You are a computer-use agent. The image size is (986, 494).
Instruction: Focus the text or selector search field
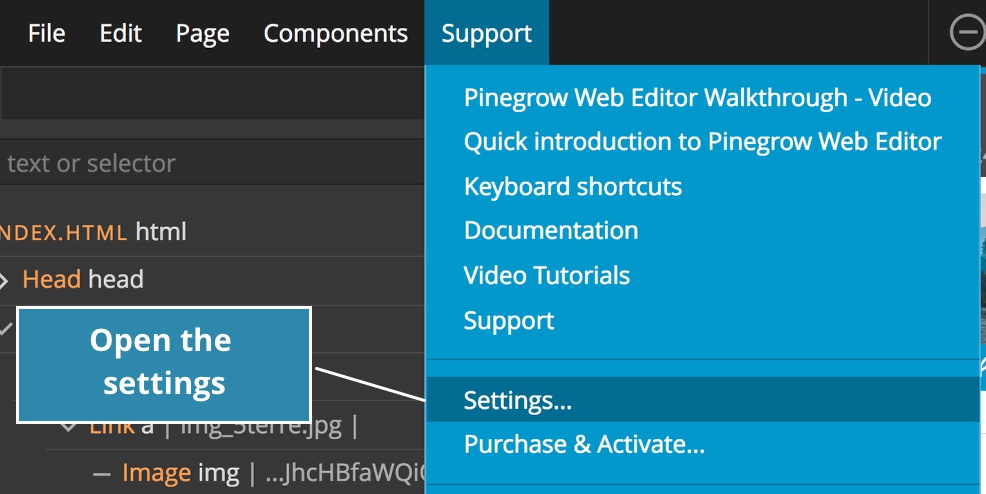[212, 163]
